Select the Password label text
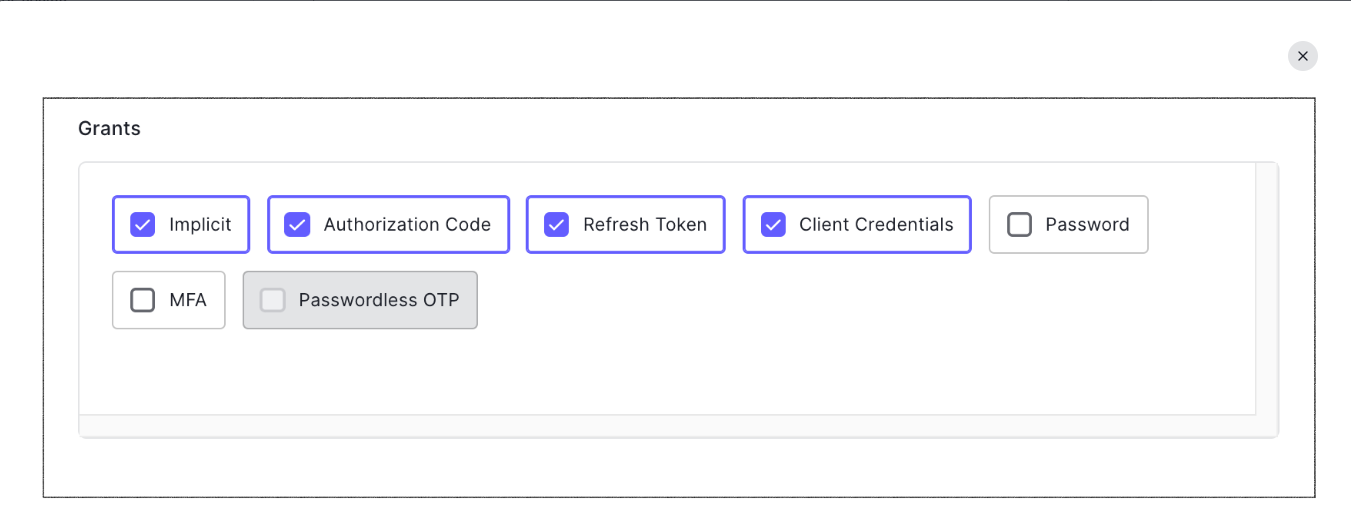 click(x=1087, y=225)
